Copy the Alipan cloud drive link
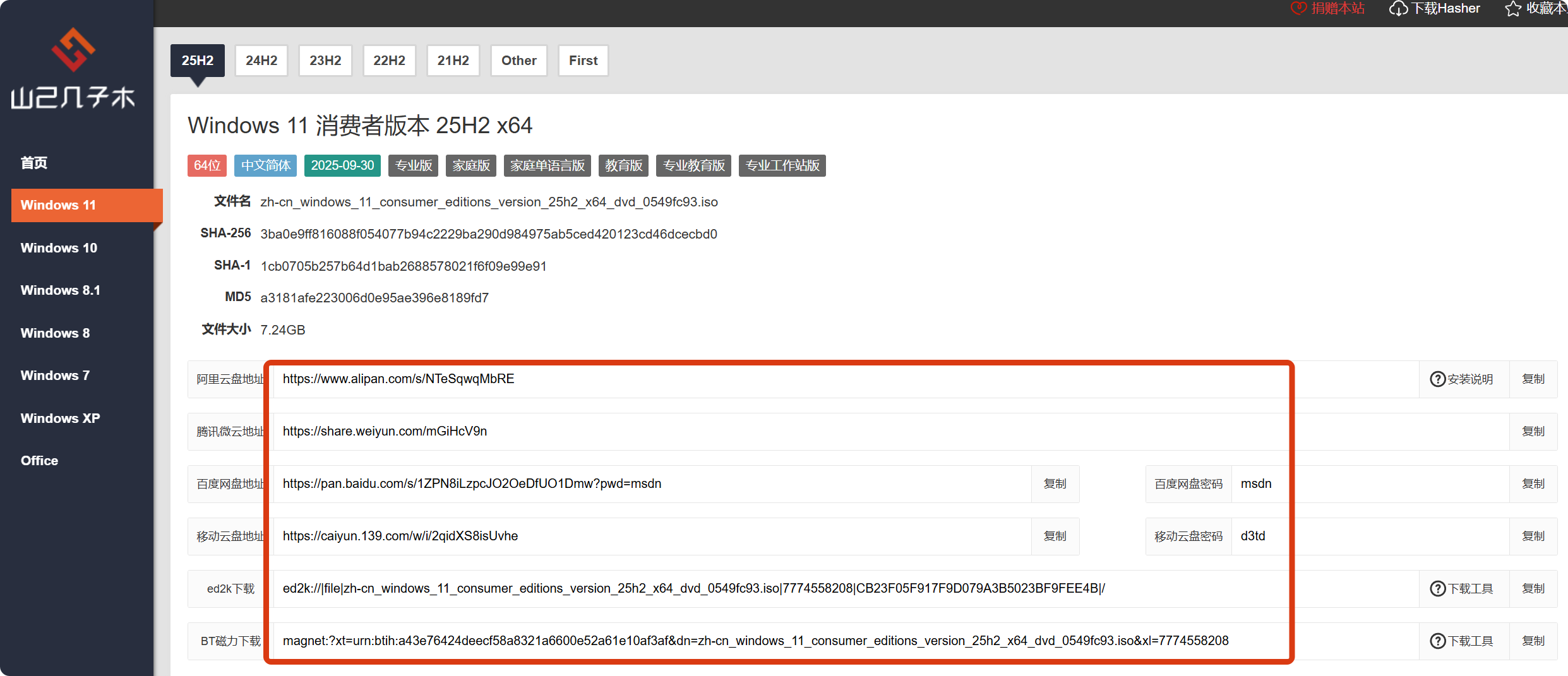This screenshot has width=1568, height=676. (x=1533, y=379)
